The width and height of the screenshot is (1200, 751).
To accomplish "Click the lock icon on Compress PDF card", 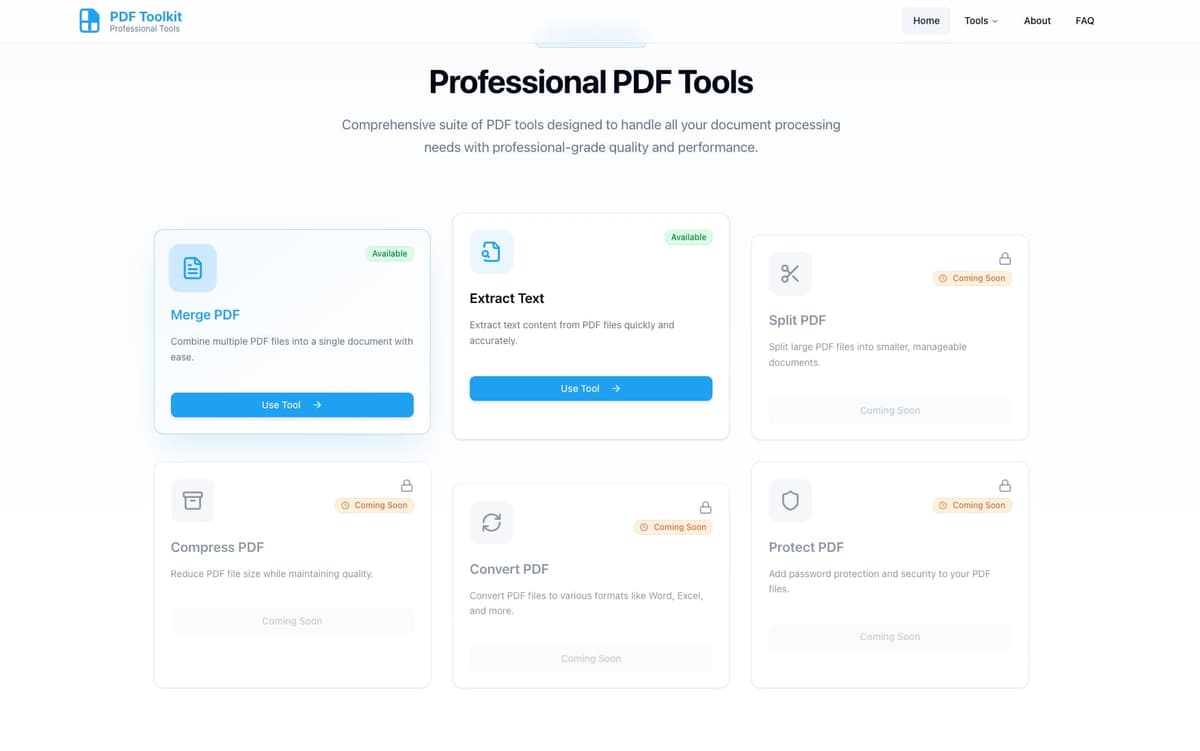I will coord(407,485).
